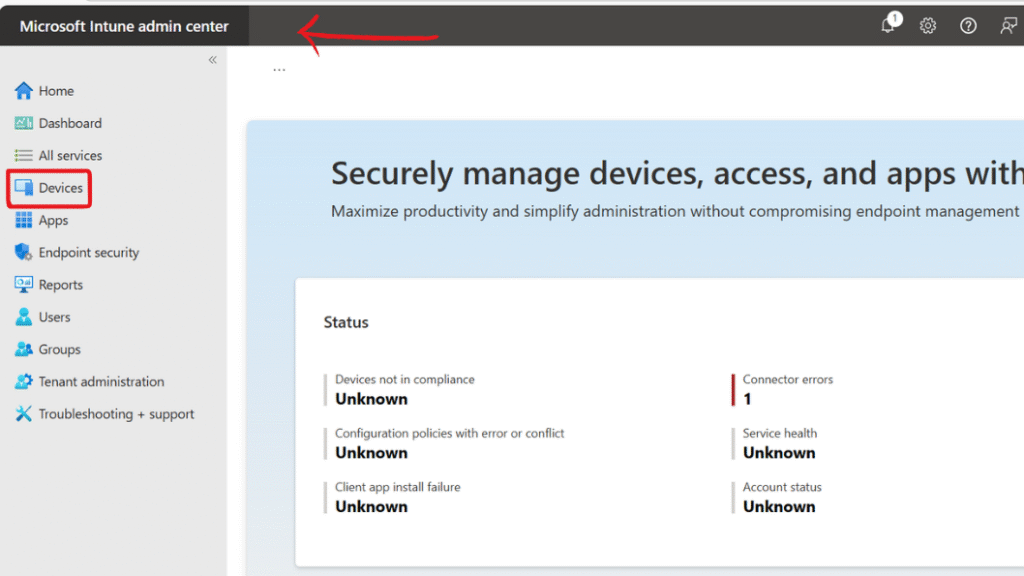The height and width of the screenshot is (576, 1024).
Task: Navigate to Apps
Action: [53, 220]
